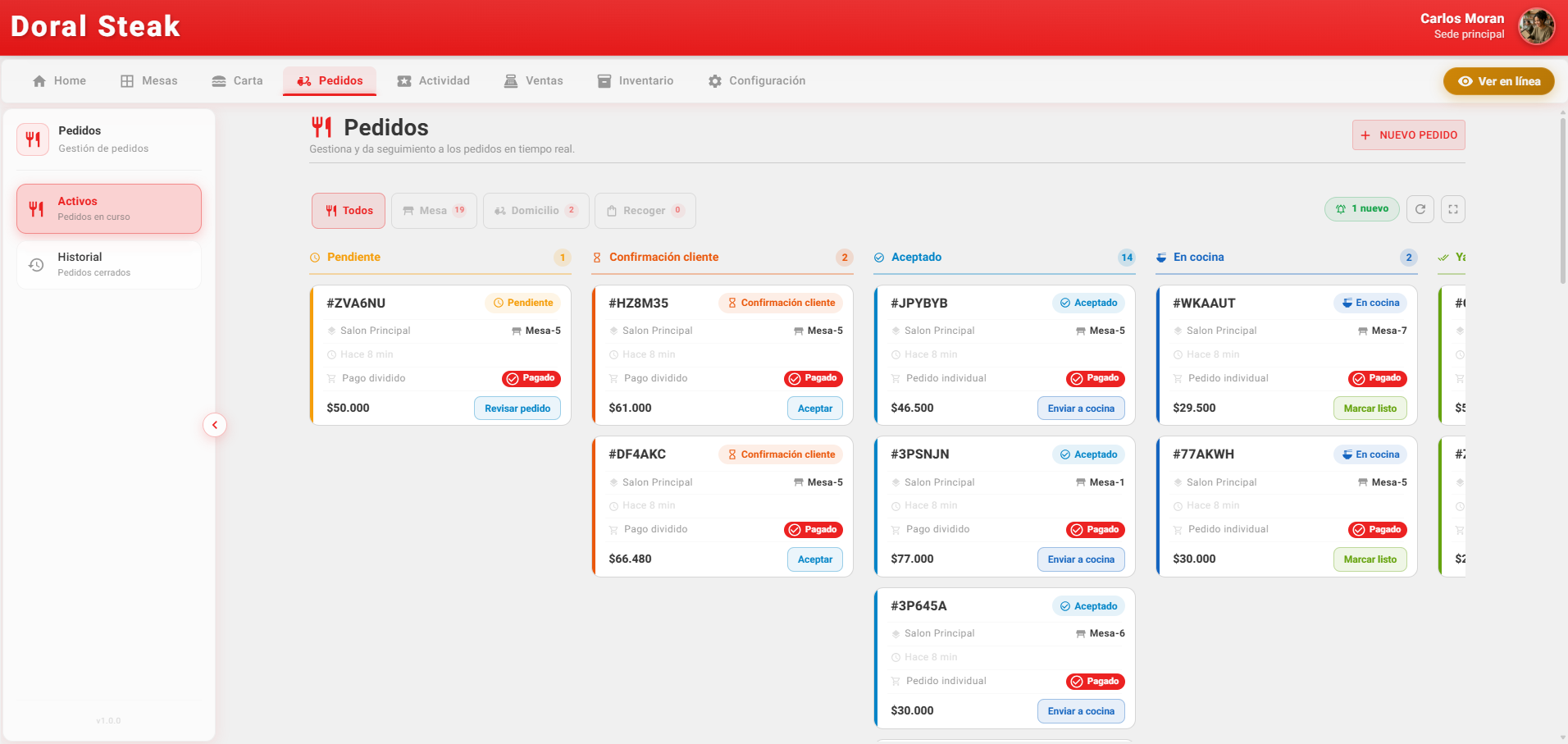Click Aceptar on order #DF4AKC
Viewport: 1568px width, 744px height.
tap(815, 559)
